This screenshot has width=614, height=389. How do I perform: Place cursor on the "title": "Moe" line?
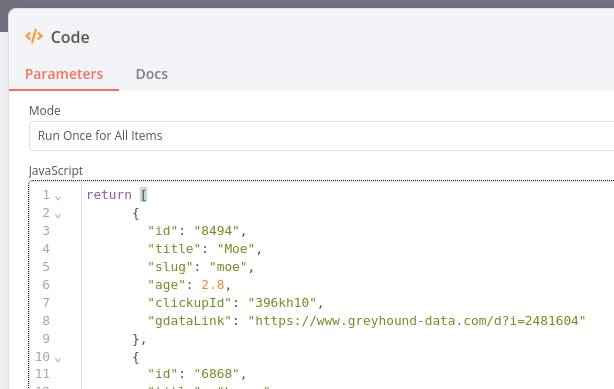pyautogui.click(x=204, y=249)
